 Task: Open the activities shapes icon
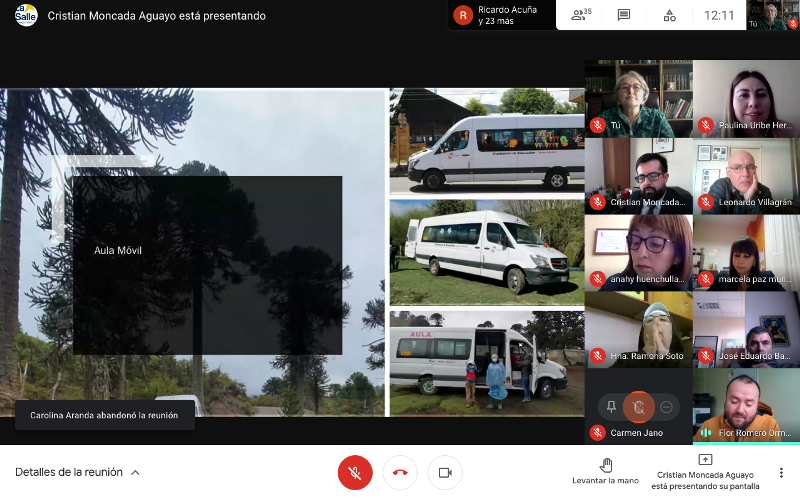click(669, 15)
